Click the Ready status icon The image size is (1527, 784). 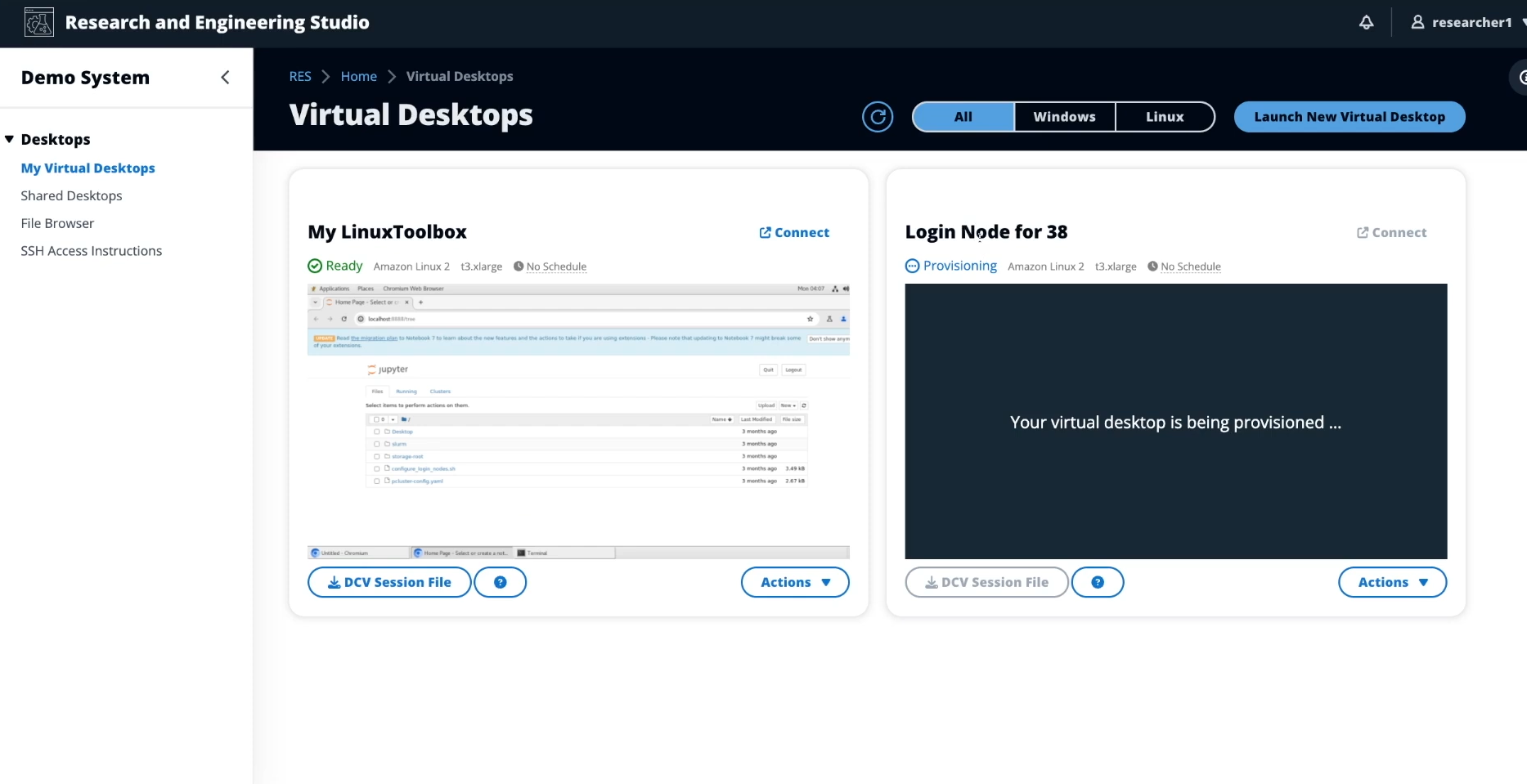(315, 266)
